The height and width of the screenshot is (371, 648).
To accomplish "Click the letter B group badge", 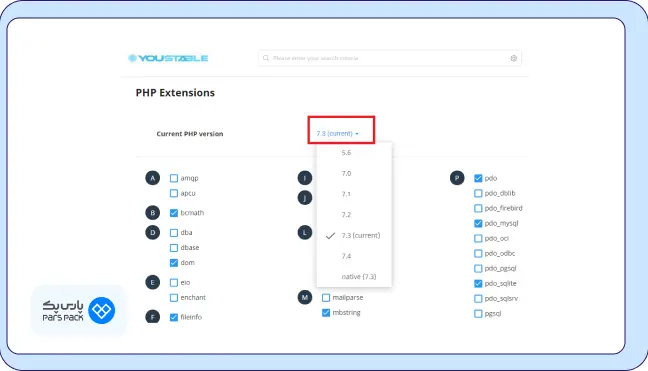I will [x=152, y=213].
